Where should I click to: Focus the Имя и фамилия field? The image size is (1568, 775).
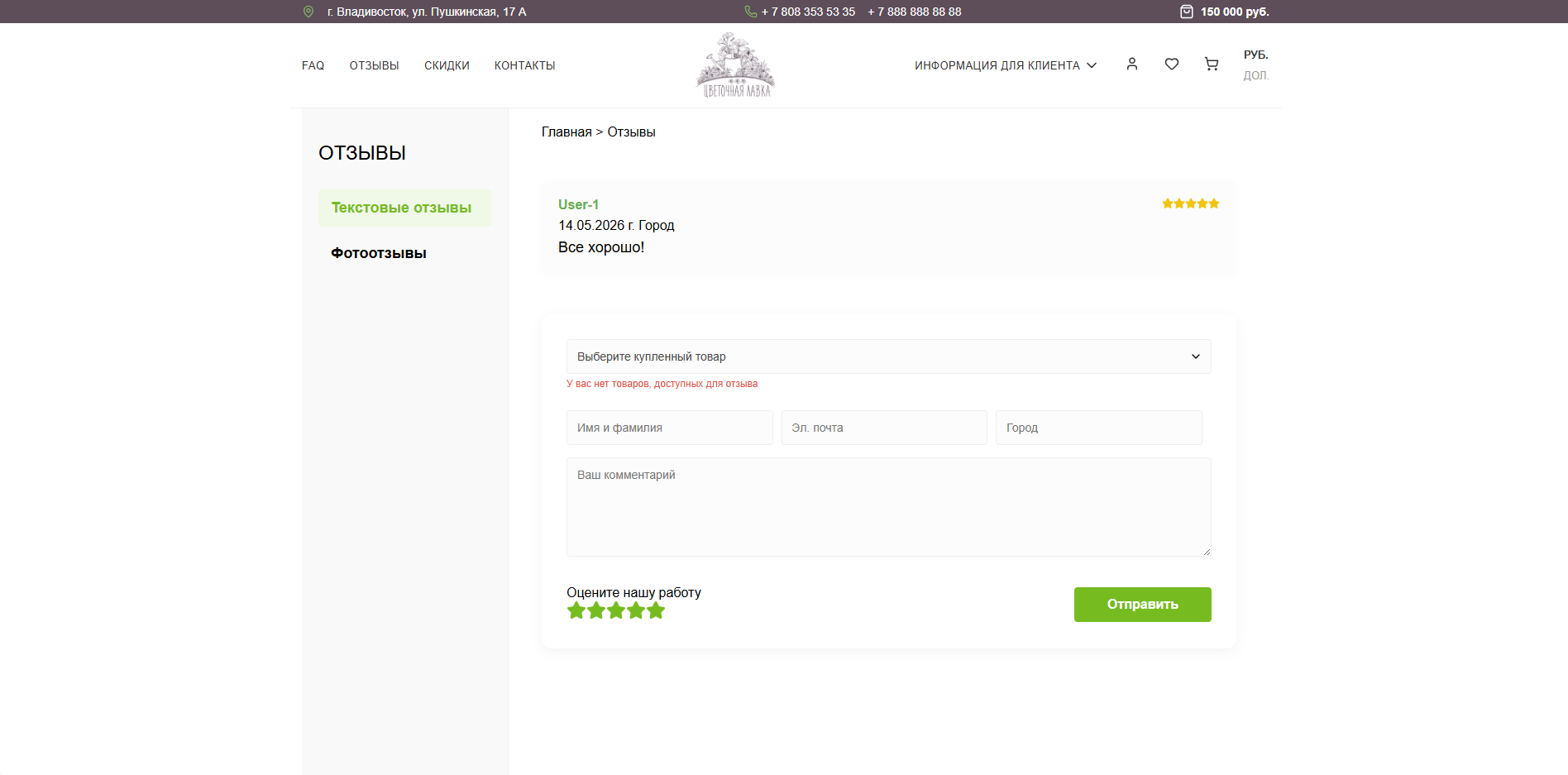point(670,428)
